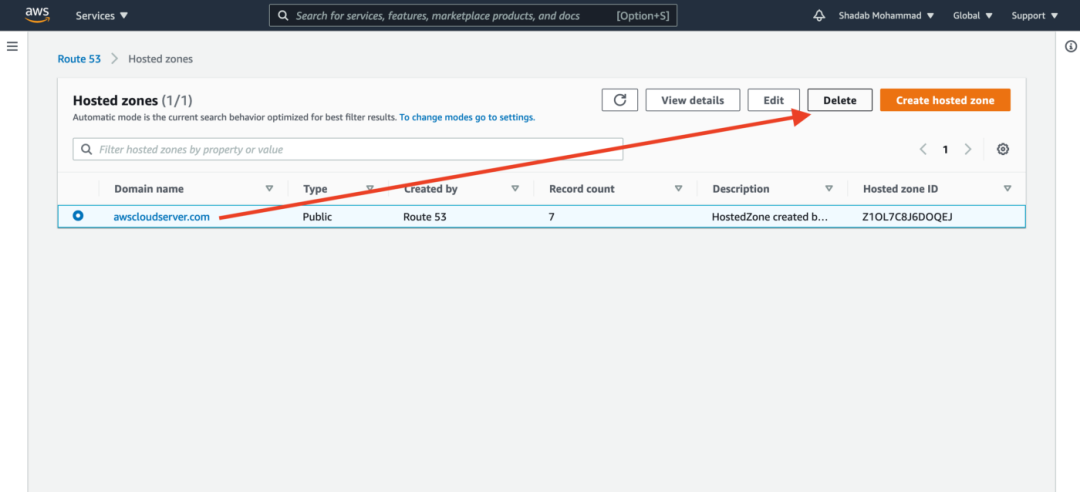
Task: Click the Created by column header
Action: tap(430, 189)
